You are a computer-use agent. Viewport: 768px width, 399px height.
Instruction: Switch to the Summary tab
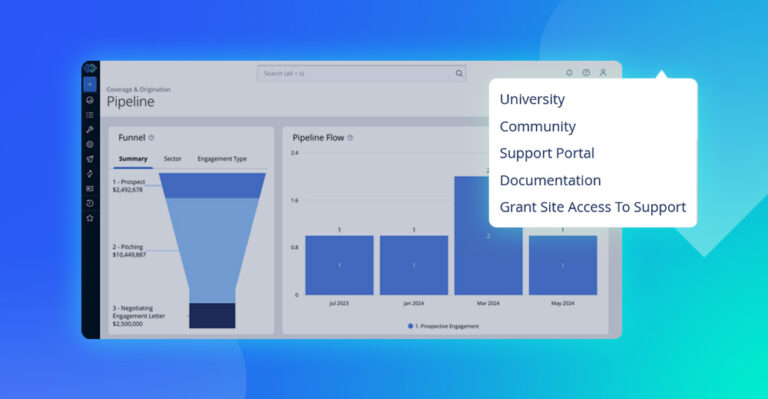coord(133,159)
